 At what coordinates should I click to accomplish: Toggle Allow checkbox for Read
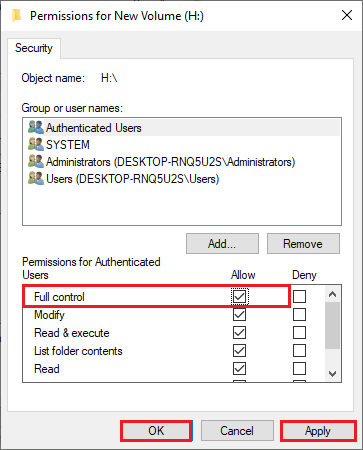click(x=239, y=368)
